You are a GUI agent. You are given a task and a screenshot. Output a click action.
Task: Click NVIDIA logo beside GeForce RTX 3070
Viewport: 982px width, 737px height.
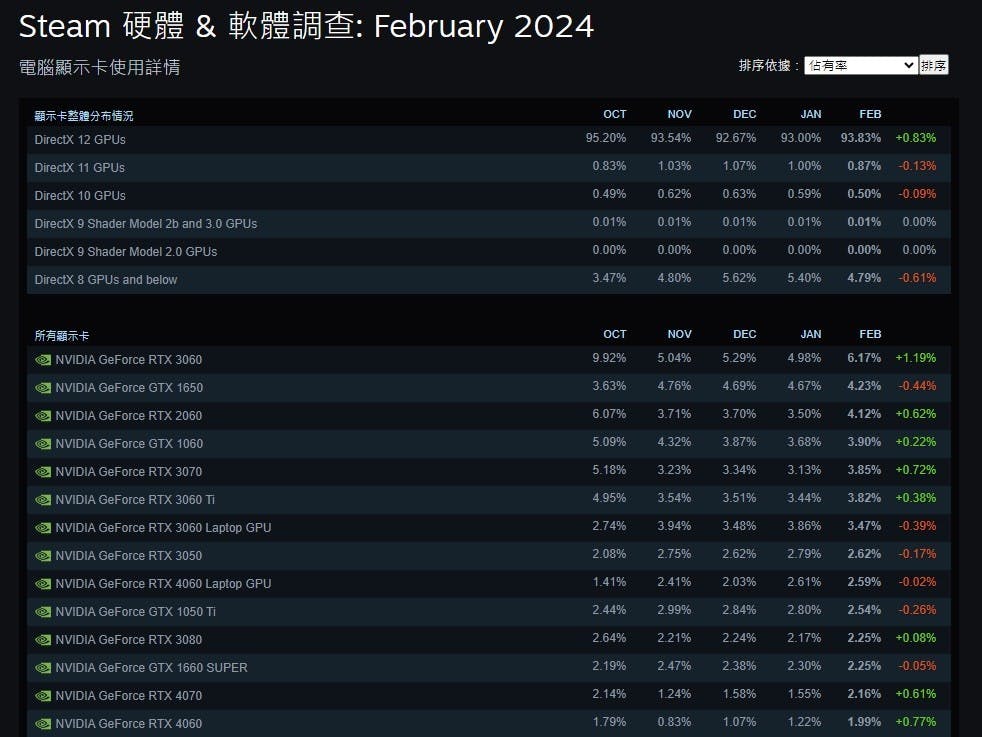point(43,472)
